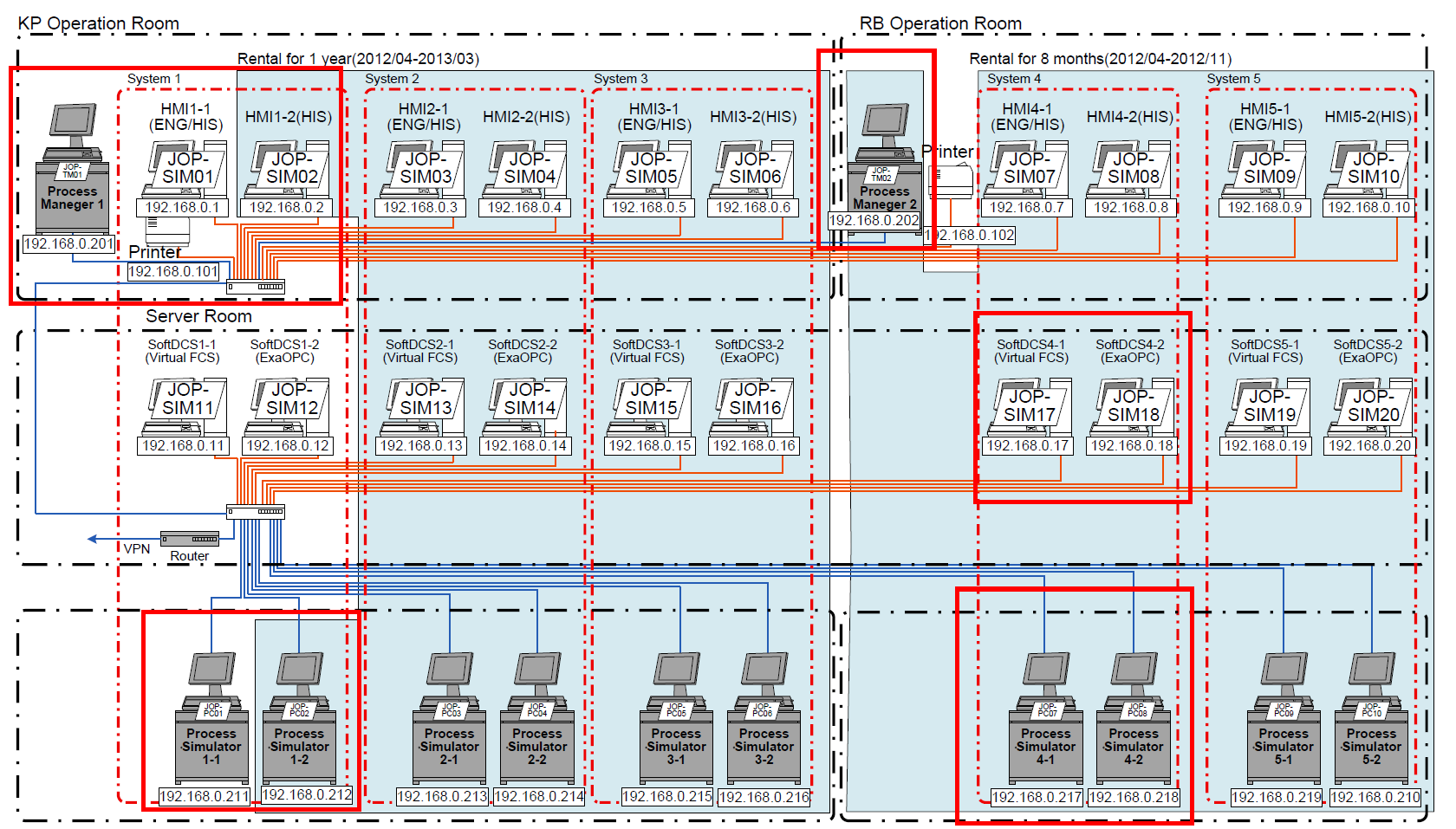Click the System 5 label
The image size is (1456, 829).
pos(1233,79)
